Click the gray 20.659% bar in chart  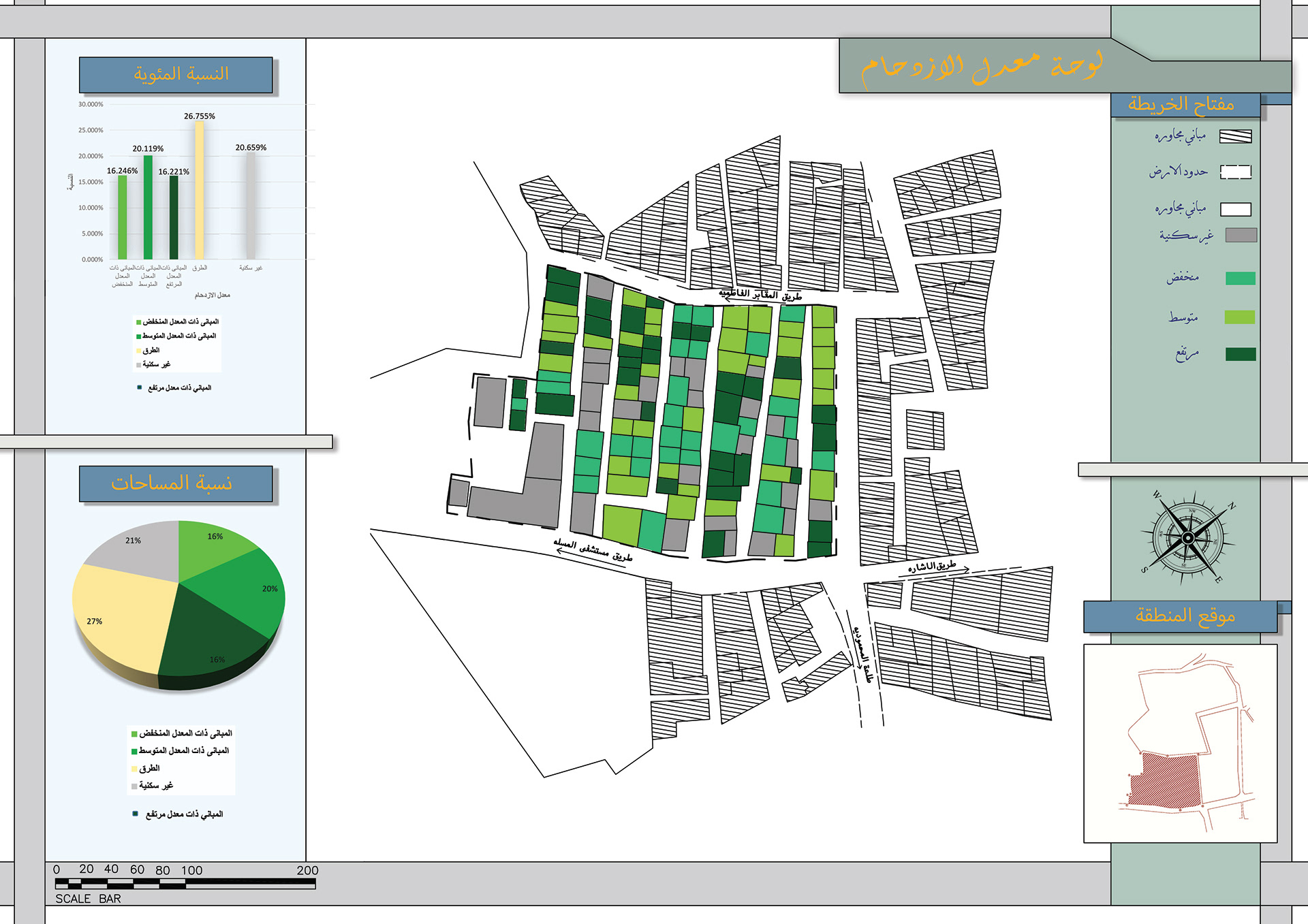click(251, 204)
